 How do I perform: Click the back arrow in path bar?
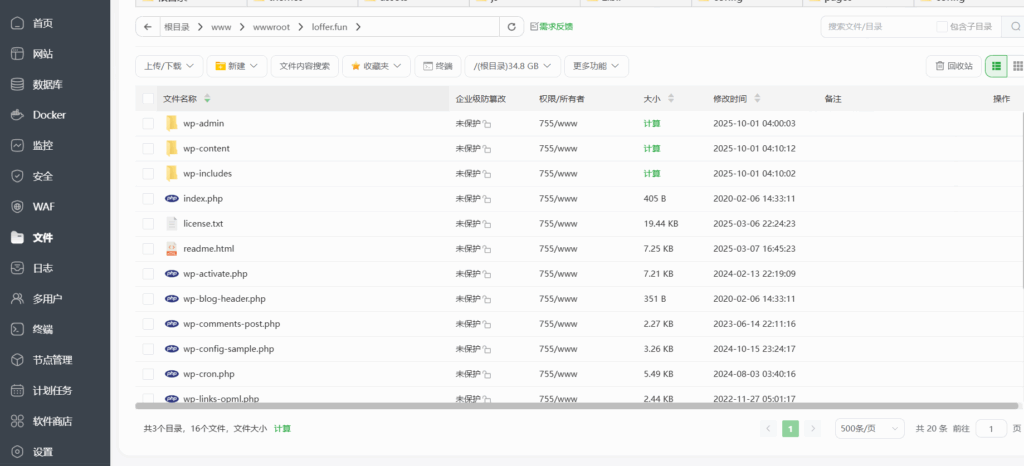pos(148,27)
